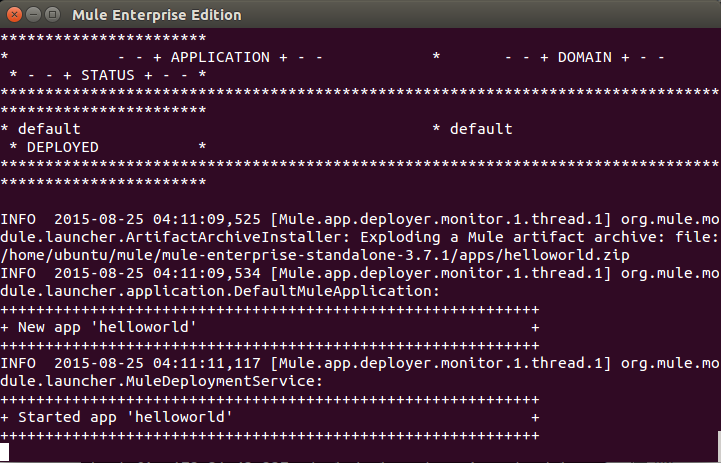The height and width of the screenshot is (463, 721).
Task: Maximize the Mule terminal window
Action: click(x=53, y=15)
